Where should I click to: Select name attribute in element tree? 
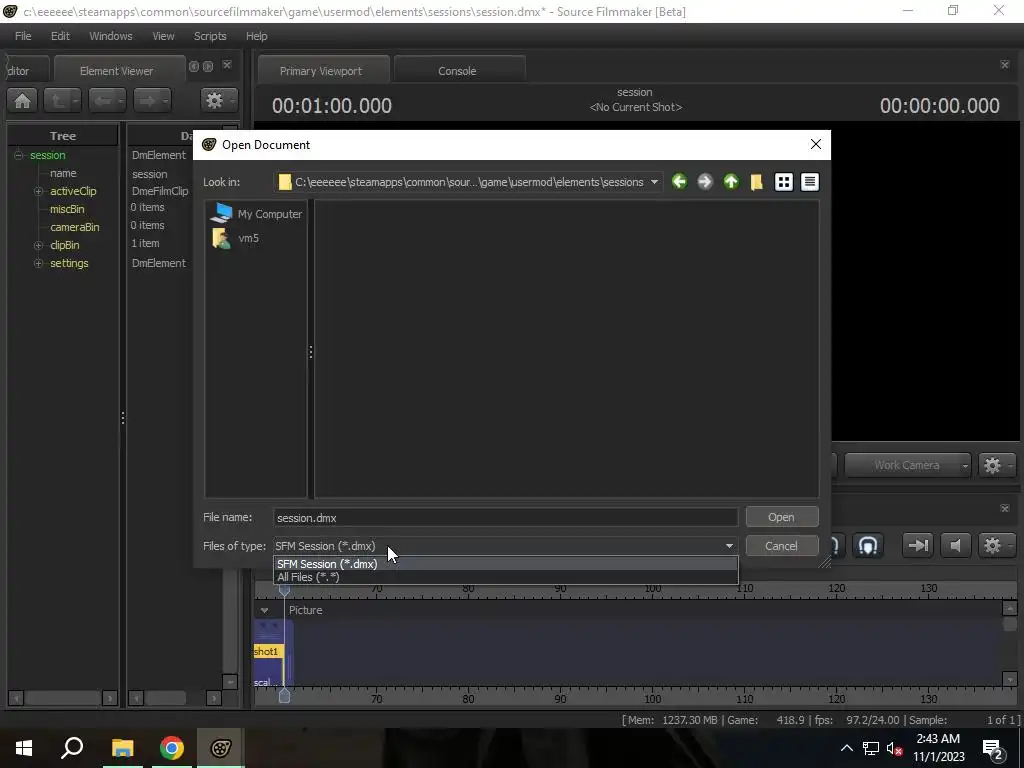click(x=63, y=173)
